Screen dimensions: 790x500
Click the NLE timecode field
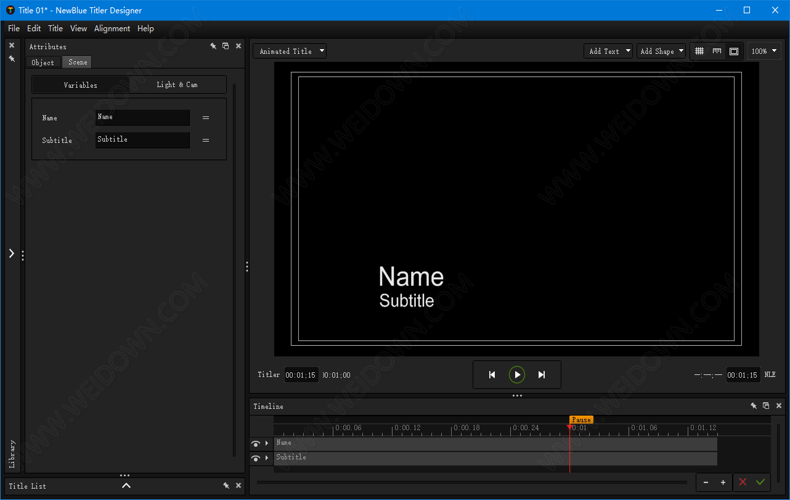[742, 375]
